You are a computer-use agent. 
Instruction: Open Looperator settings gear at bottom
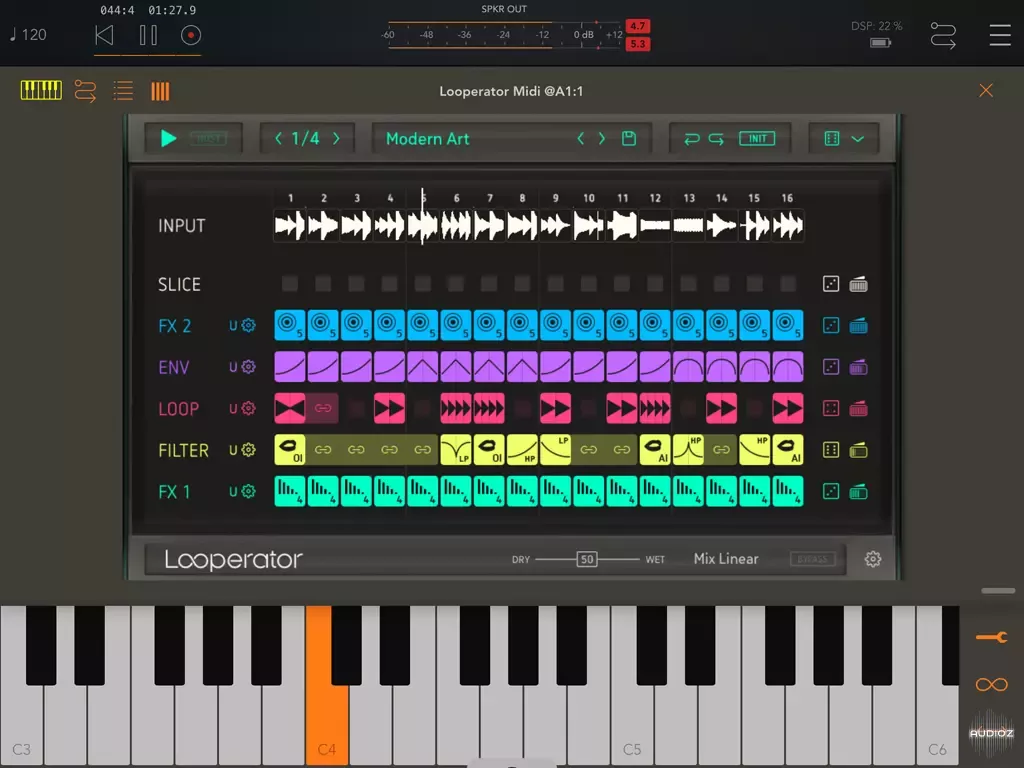pos(872,559)
